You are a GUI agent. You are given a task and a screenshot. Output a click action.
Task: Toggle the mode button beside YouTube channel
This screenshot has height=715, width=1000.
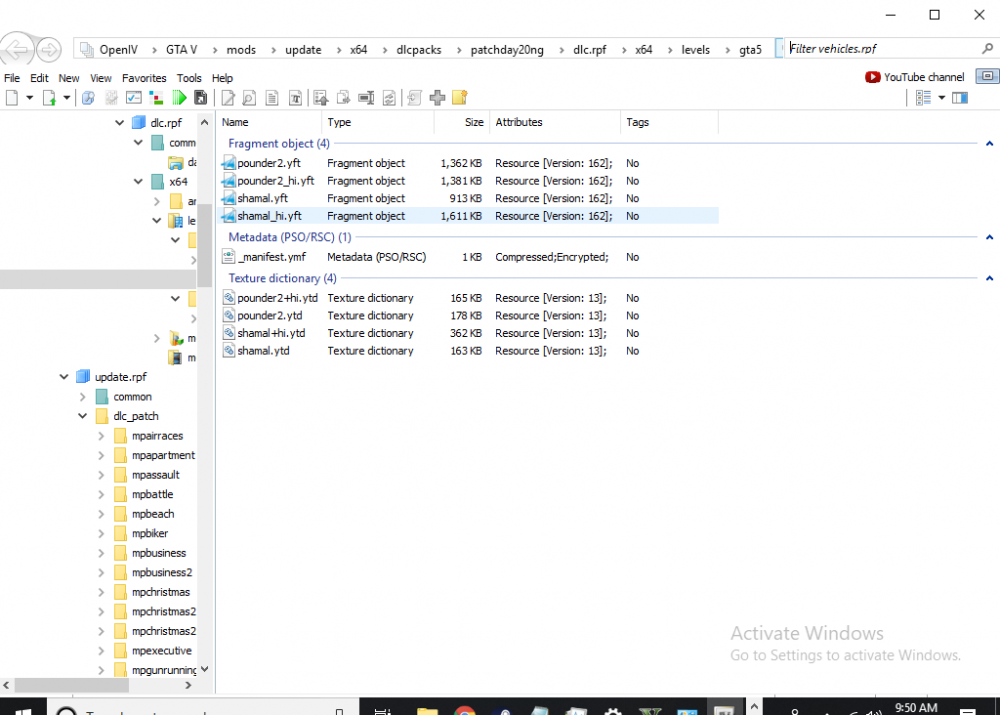(987, 76)
